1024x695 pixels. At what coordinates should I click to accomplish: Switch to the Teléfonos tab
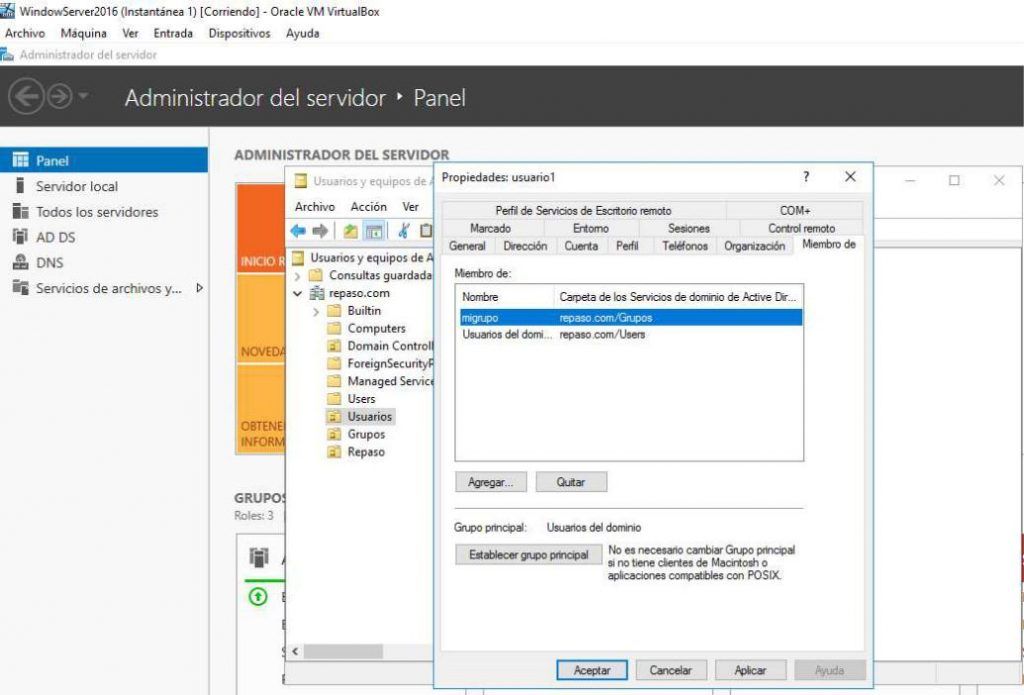click(x=684, y=246)
